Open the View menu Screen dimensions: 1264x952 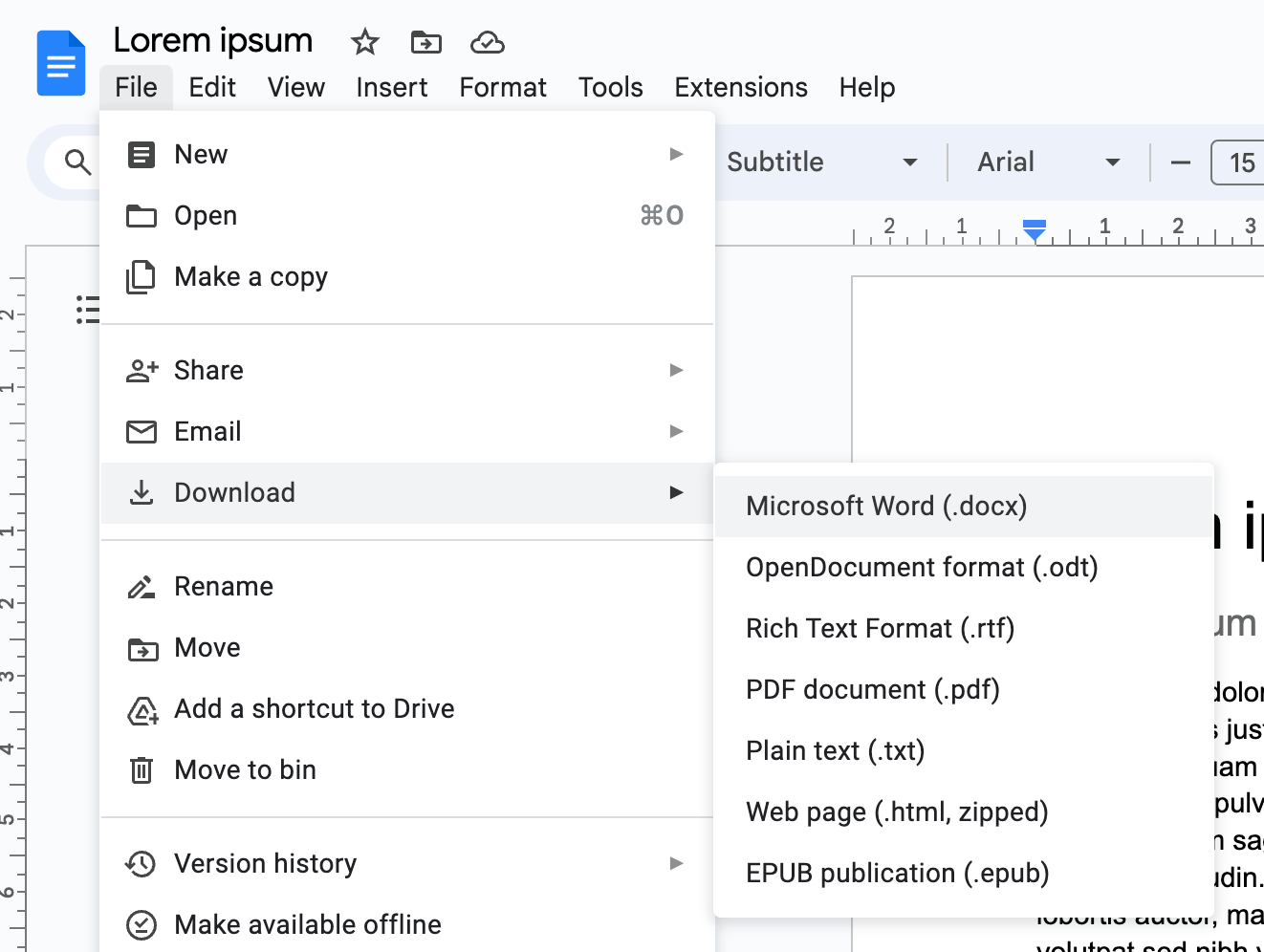[x=296, y=87]
